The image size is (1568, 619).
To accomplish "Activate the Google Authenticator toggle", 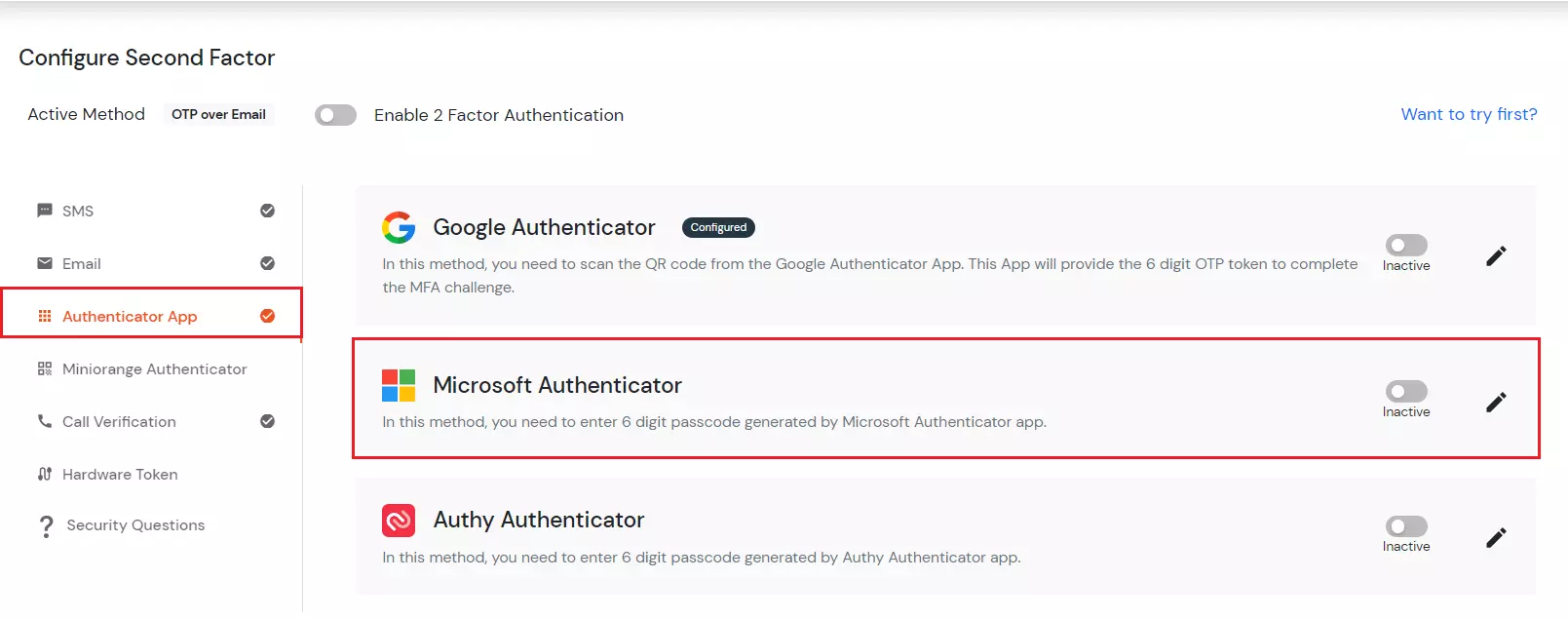I will coord(1405,246).
